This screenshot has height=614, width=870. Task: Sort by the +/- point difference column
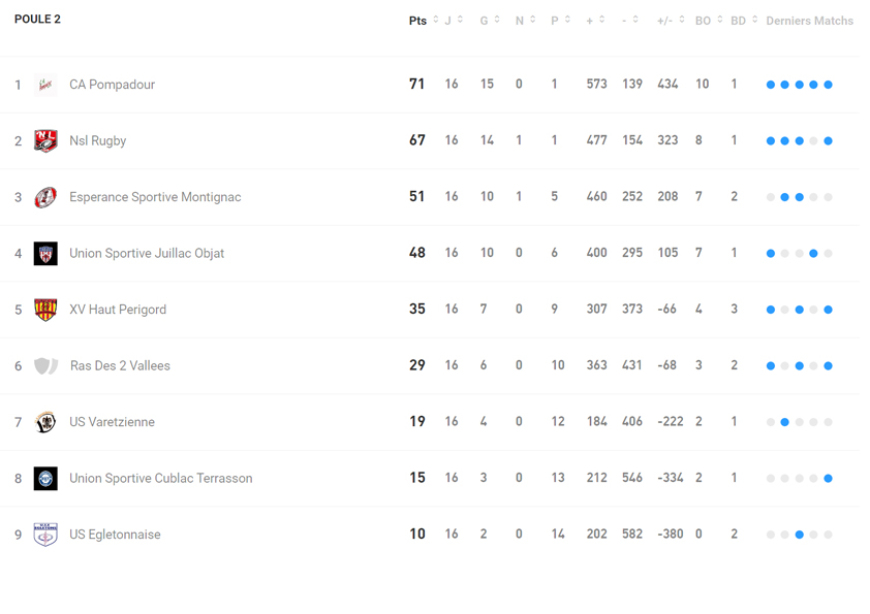tap(669, 21)
